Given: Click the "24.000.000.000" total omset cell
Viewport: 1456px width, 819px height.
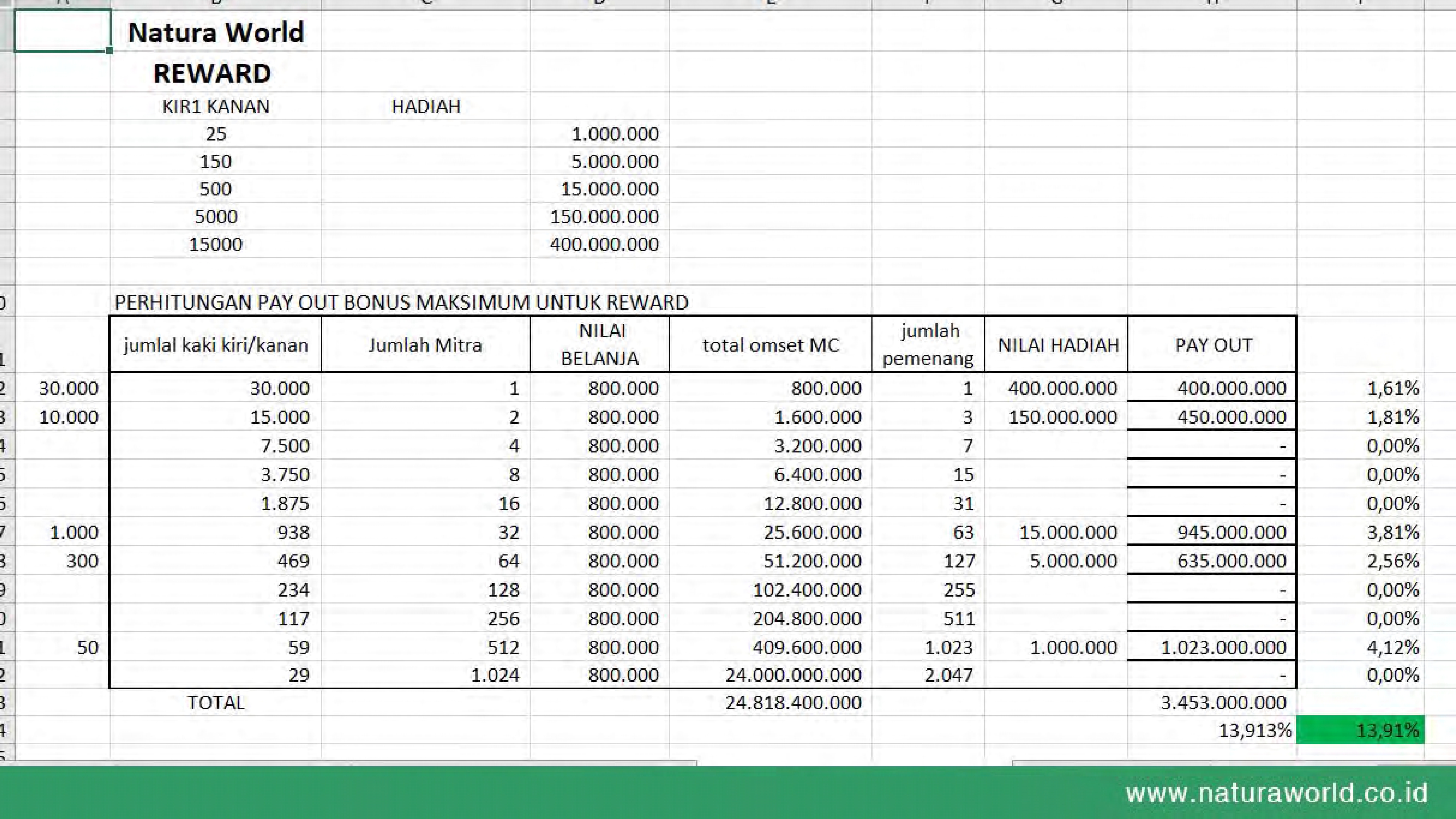Looking at the screenshot, I should (x=770, y=675).
